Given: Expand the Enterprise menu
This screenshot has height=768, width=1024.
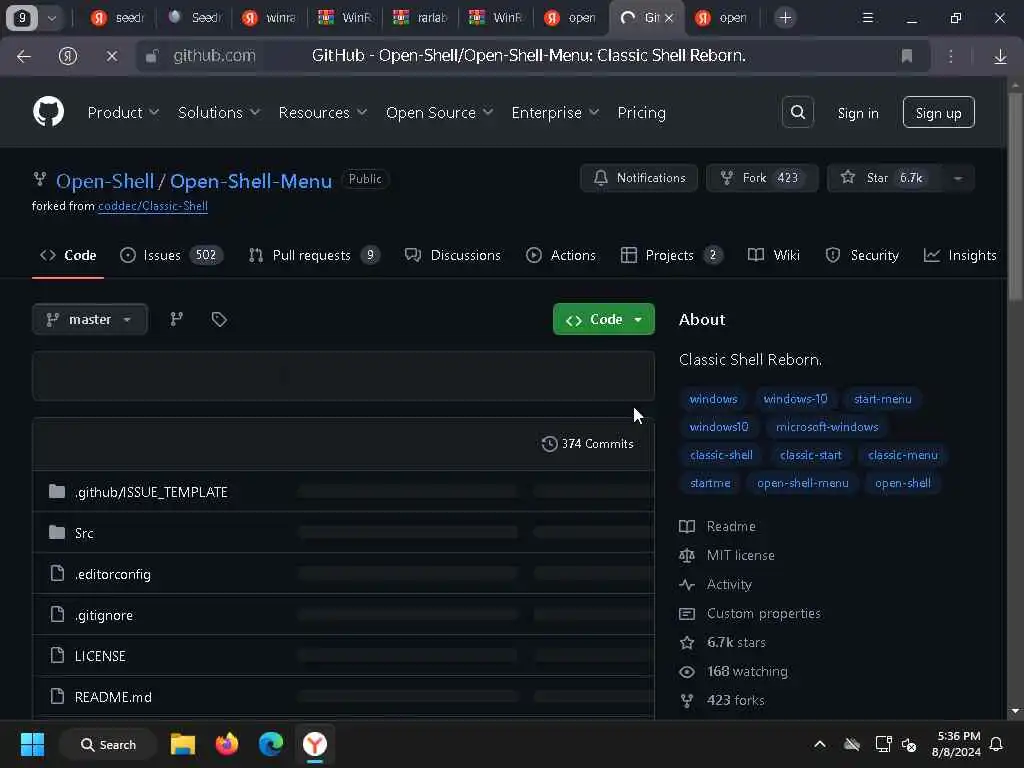Looking at the screenshot, I should [x=555, y=112].
